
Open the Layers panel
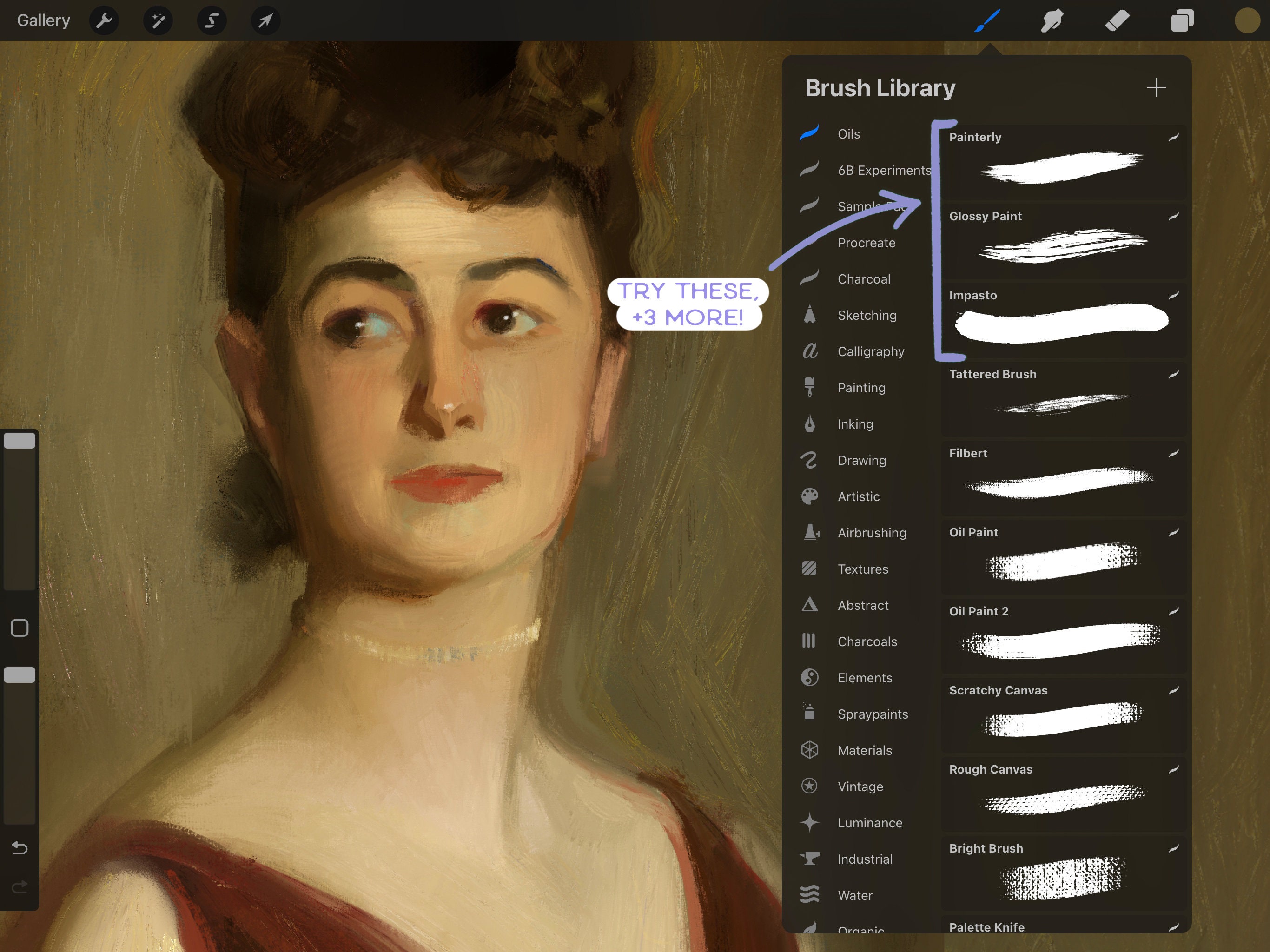click(x=1182, y=20)
